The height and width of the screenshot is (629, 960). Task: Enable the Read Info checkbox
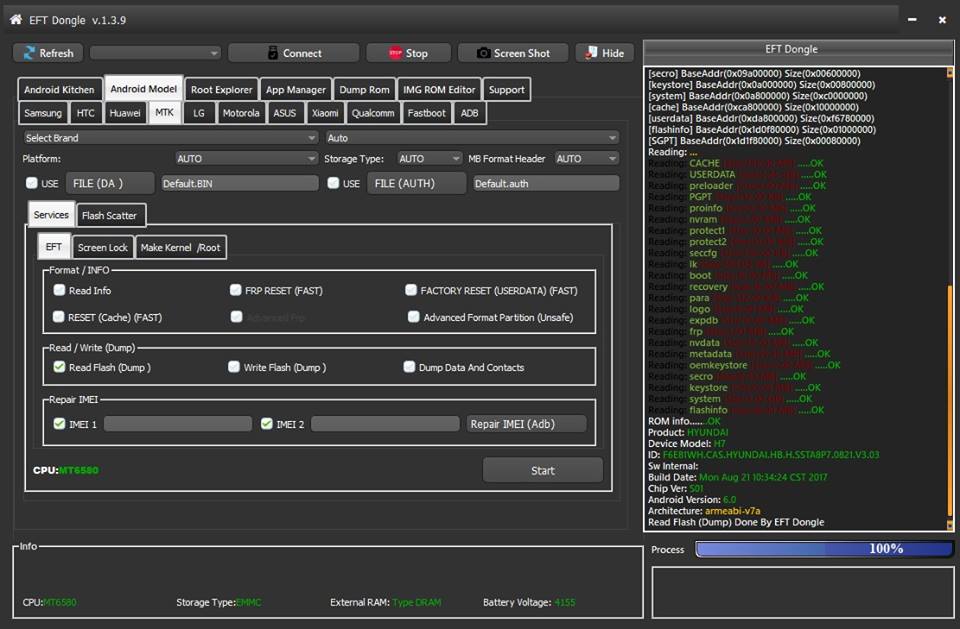coord(59,290)
